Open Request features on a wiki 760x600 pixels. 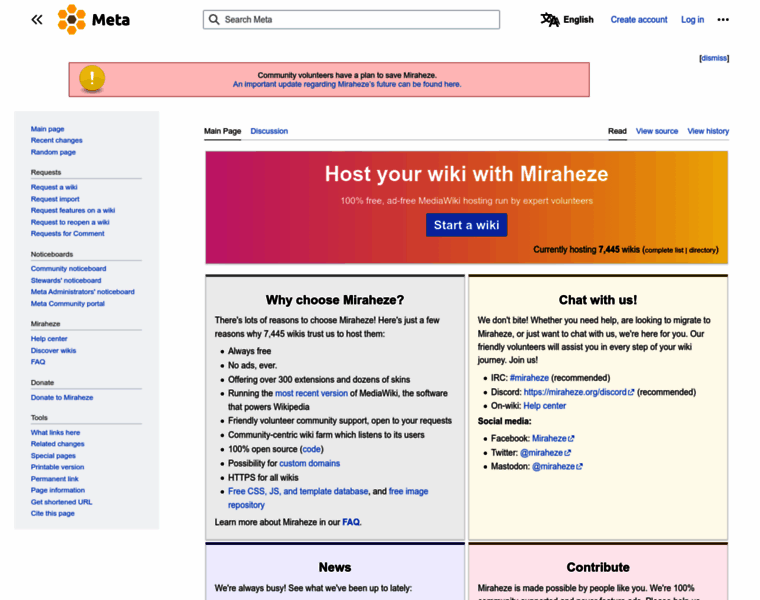pos(73,210)
